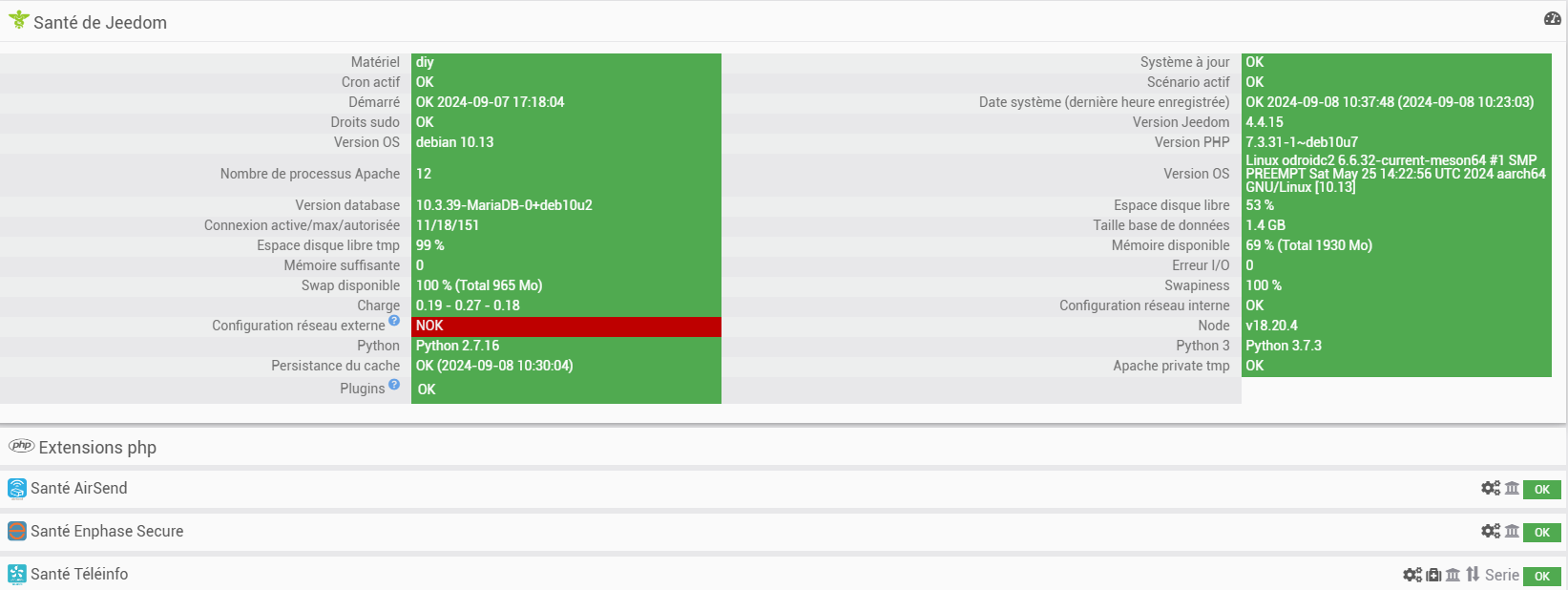Expand the Extensions php section
The image size is (1568, 590).
pyautogui.click(x=97, y=448)
